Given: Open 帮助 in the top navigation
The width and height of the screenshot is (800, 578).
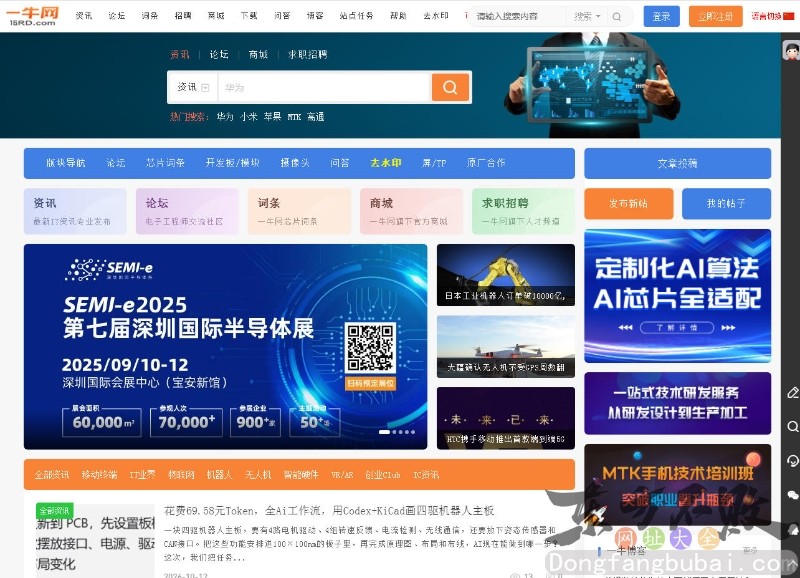Looking at the screenshot, I should (x=398, y=16).
